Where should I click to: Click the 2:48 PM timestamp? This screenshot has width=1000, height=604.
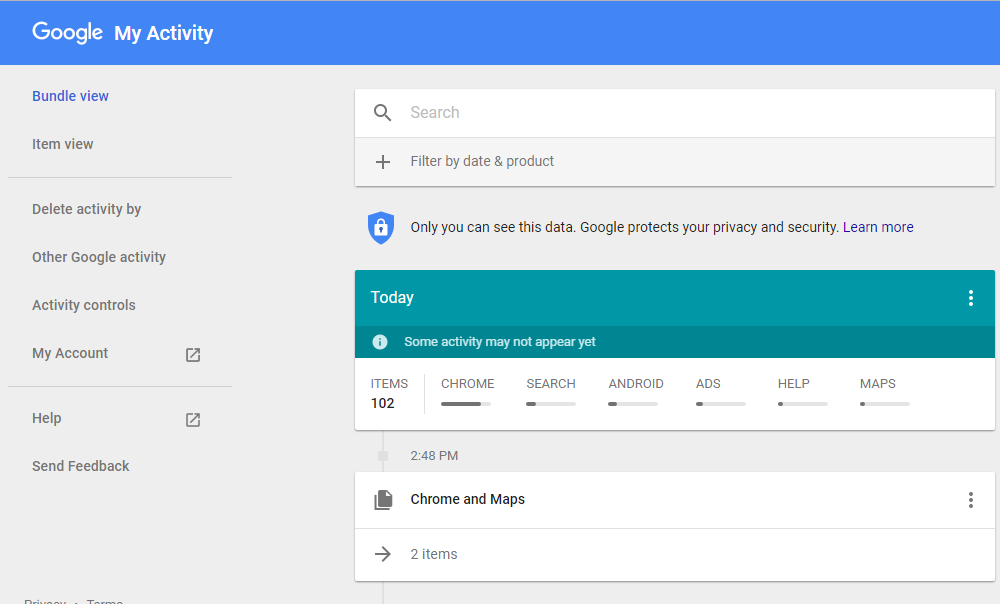(x=434, y=456)
